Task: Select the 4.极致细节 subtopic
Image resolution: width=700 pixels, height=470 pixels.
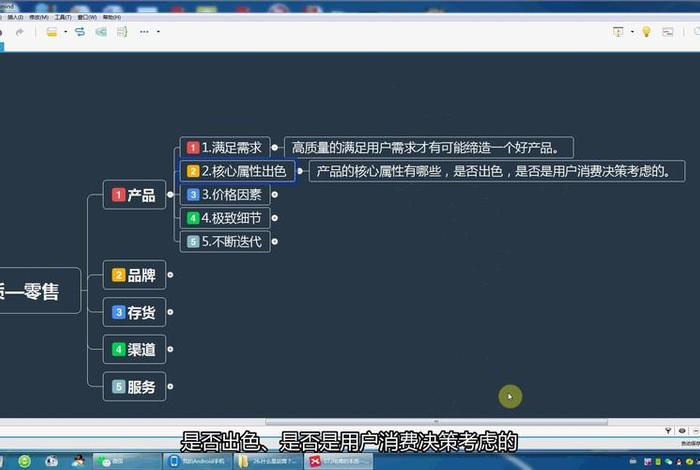Action: [x=225, y=218]
